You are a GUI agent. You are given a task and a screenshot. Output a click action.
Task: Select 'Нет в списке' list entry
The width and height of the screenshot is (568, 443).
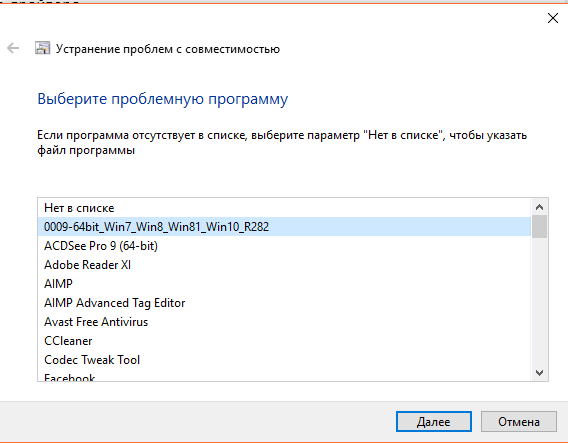click(284, 208)
